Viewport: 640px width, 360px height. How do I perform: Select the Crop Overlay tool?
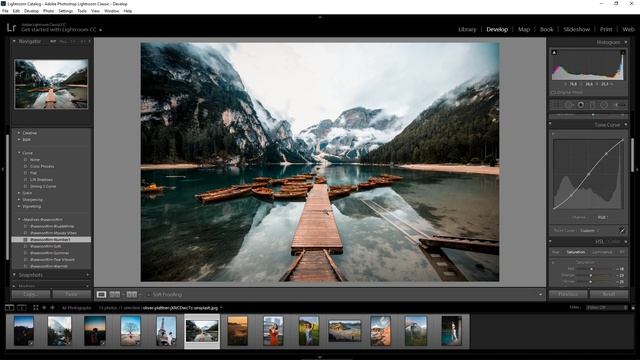556,105
